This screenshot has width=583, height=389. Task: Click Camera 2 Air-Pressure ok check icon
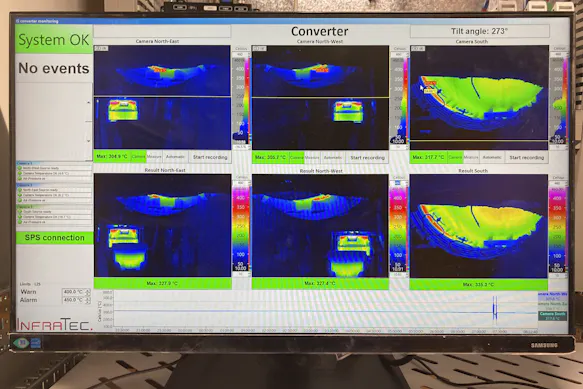(x=20, y=200)
